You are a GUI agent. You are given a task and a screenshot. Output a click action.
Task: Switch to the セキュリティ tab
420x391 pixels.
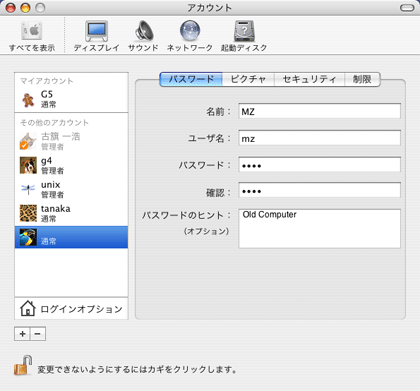click(x=309, y=79)
